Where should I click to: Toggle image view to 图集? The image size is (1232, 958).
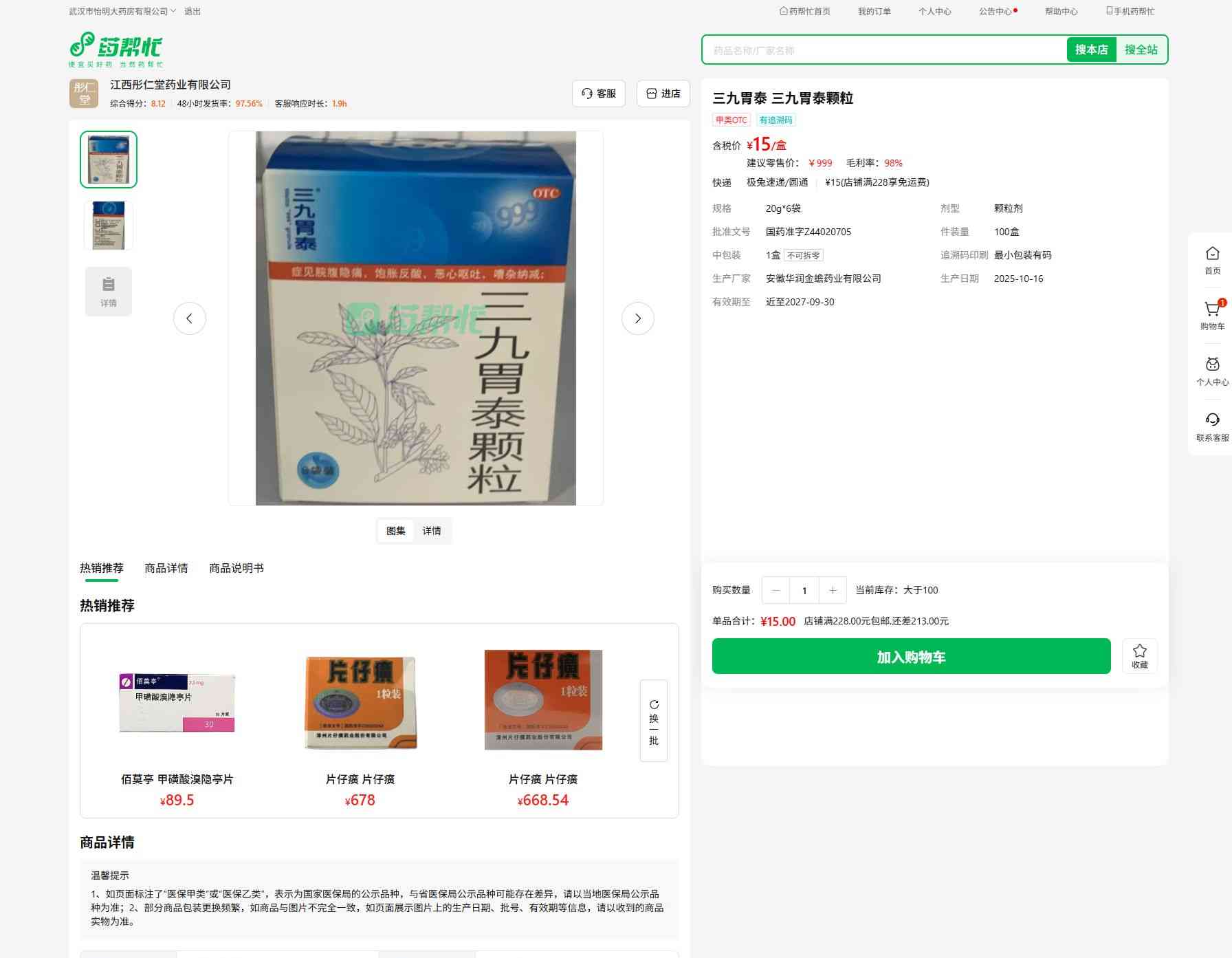point(396,531)
